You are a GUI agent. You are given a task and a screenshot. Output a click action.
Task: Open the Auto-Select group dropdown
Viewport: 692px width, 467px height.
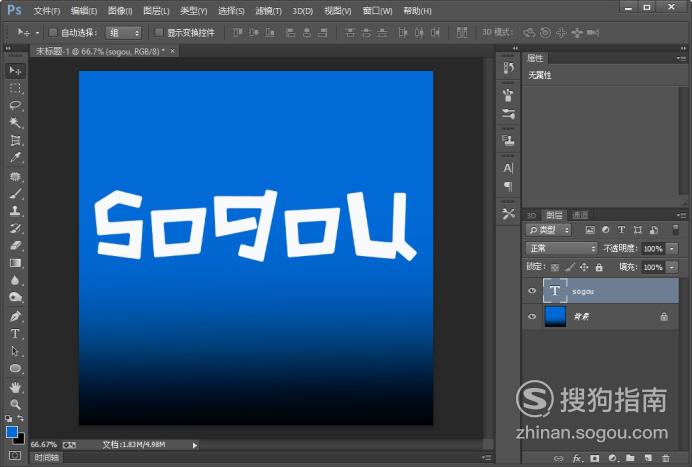tap(123, 33)
